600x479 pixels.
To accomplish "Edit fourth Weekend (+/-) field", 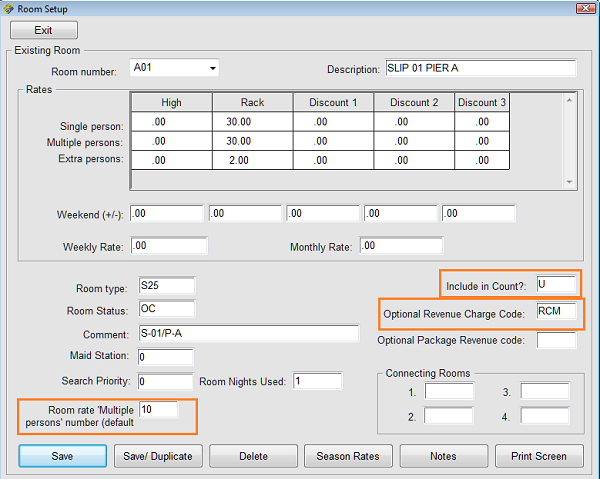I will click(x=401, y=213).
